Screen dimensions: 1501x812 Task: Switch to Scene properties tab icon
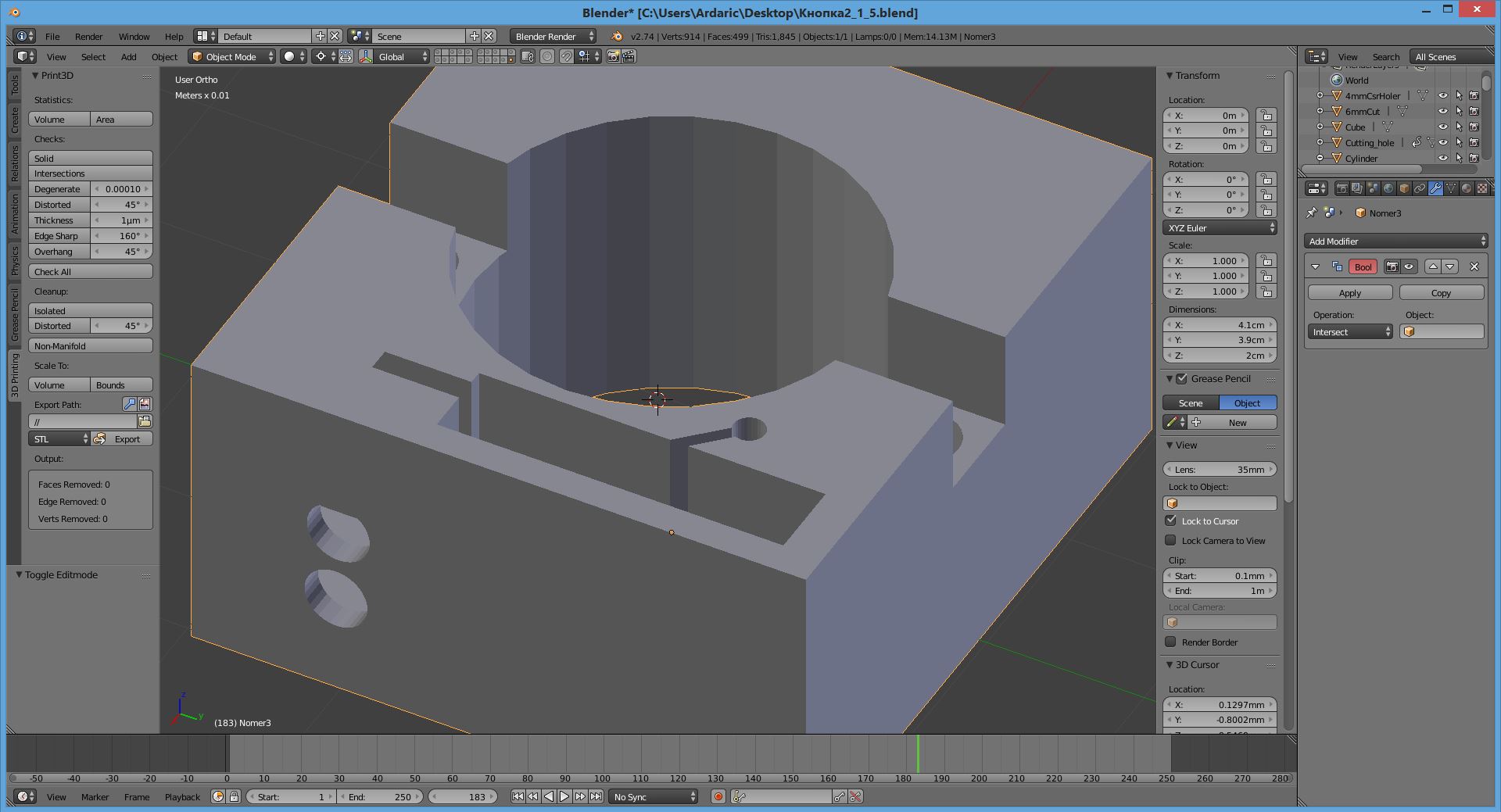coord(1373,188)
